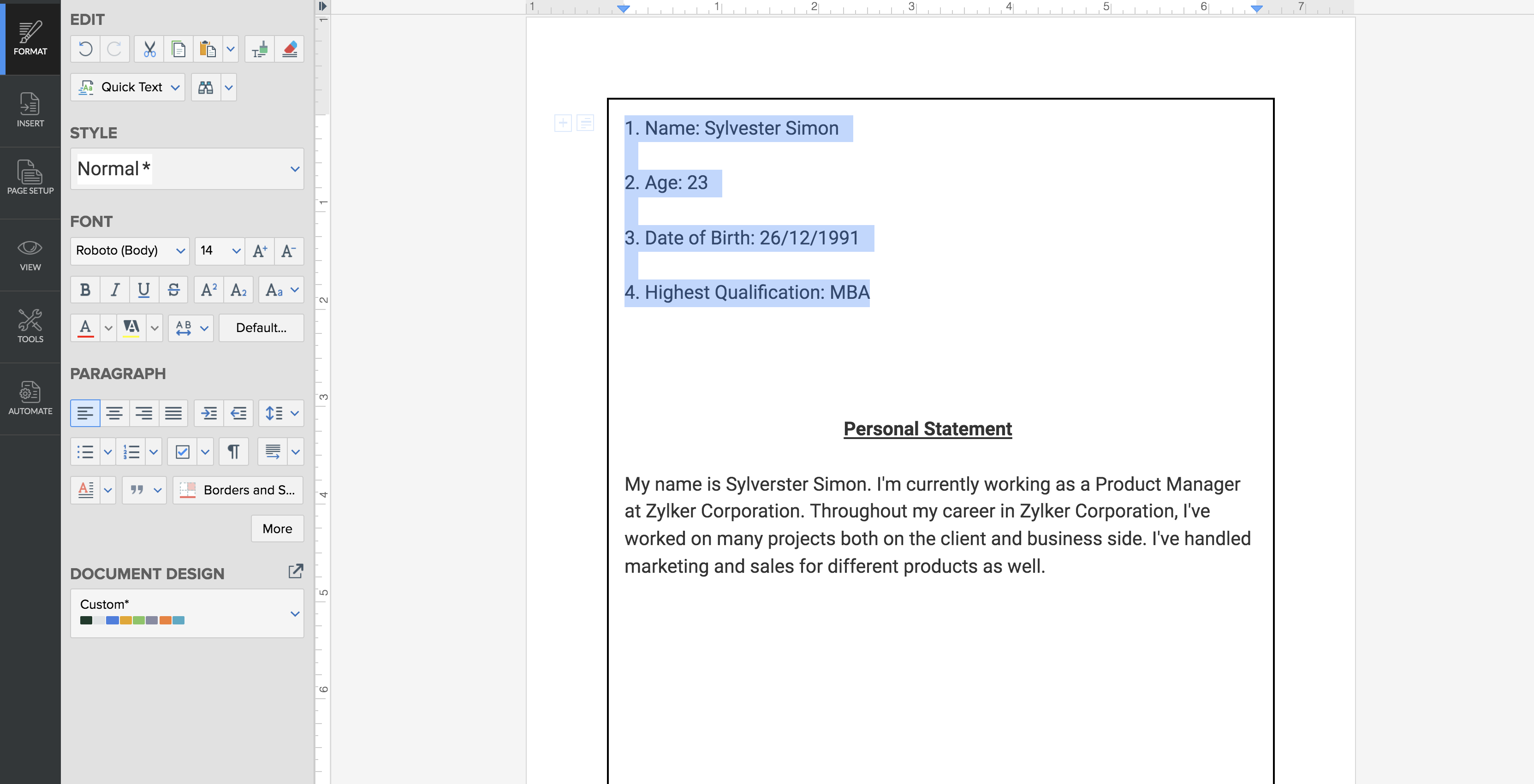Viewport: 1534px width, 784px height.
Task: Expand the font size 14 dropdown
Action: pyautogui.click(x=236, y=250)
